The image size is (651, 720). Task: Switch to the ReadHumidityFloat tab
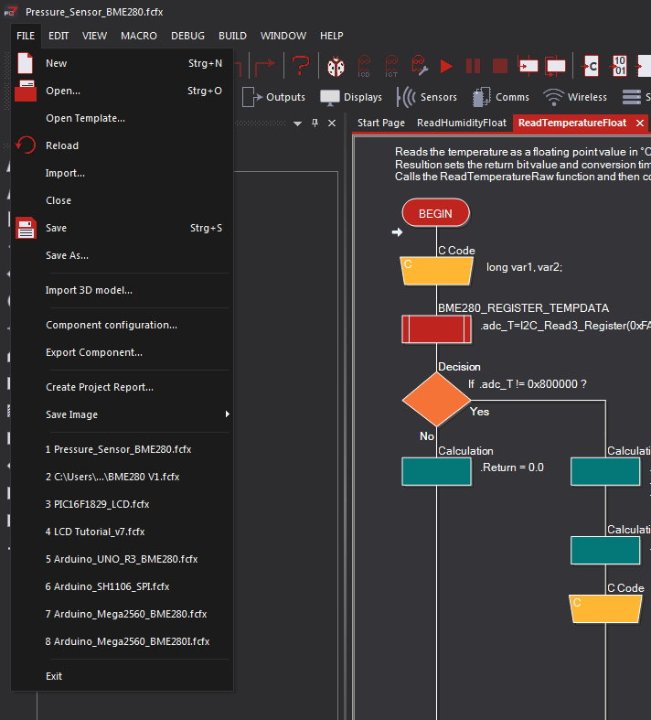coord(461,123)
